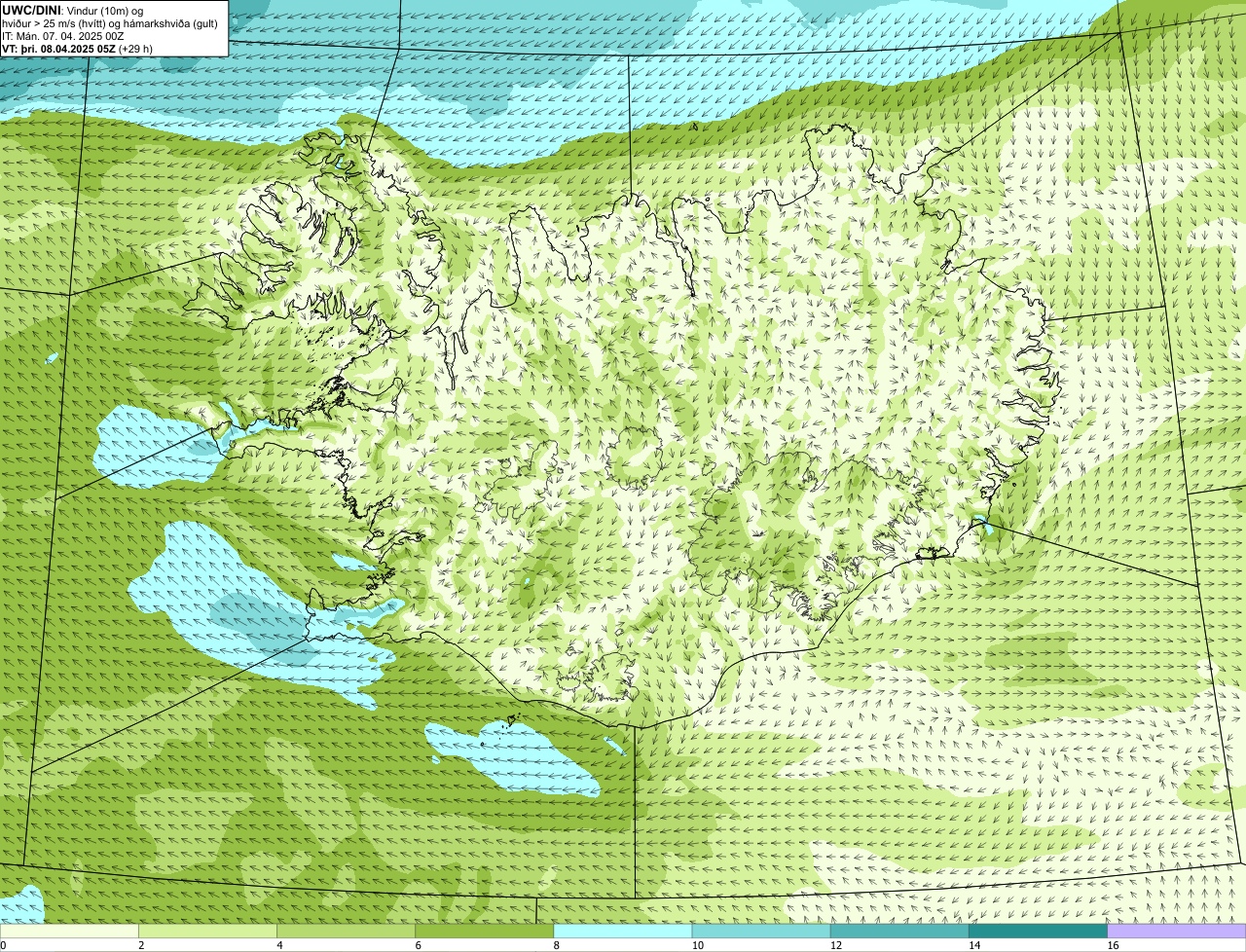The image size is (1246, 952).
Task: Click the pale cyan 8–10 legend swatch
Action: (x=623, y=932)
